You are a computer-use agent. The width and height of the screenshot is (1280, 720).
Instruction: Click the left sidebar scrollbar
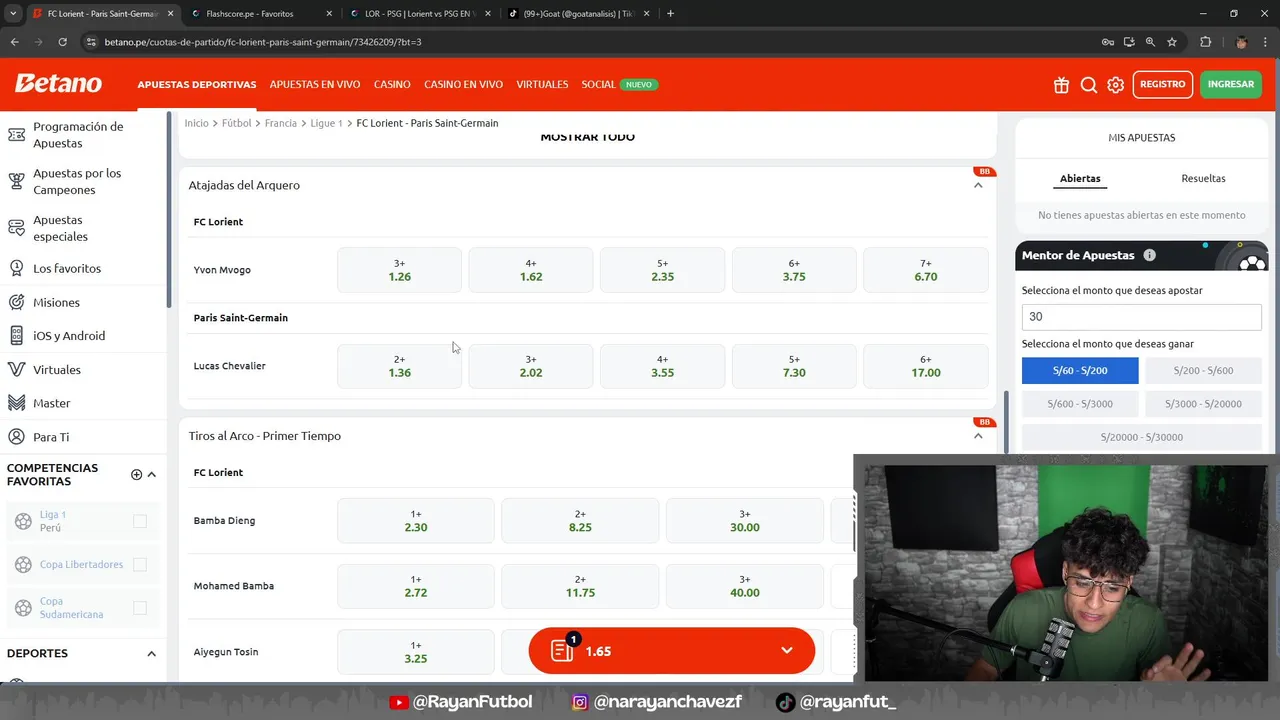(x=170, y=210)
